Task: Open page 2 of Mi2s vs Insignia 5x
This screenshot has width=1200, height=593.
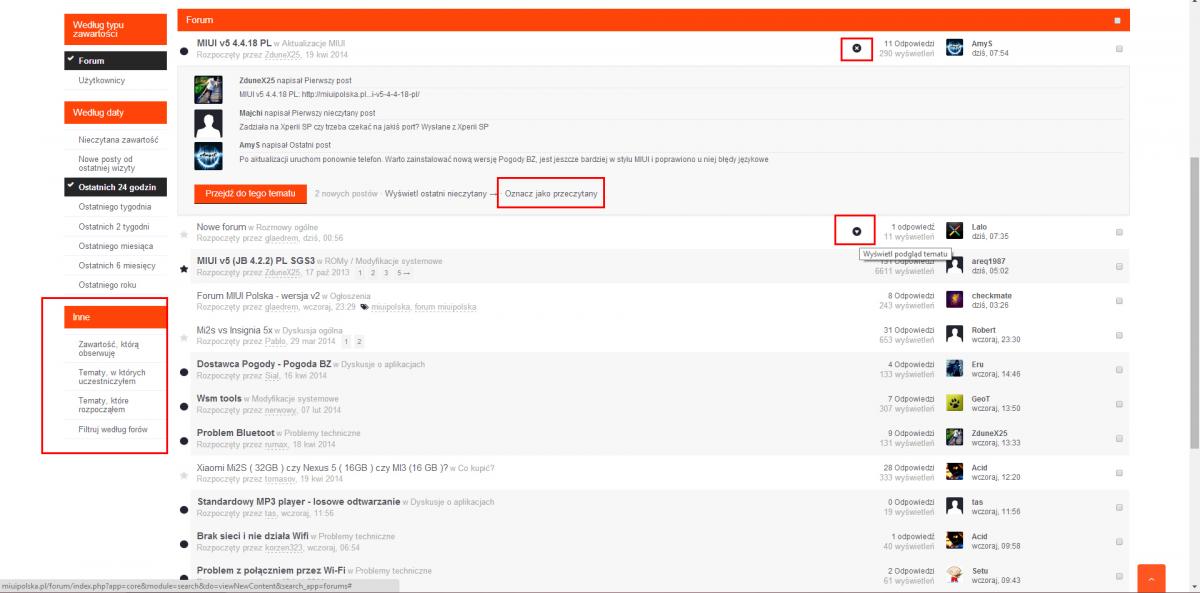Action: 359,341
